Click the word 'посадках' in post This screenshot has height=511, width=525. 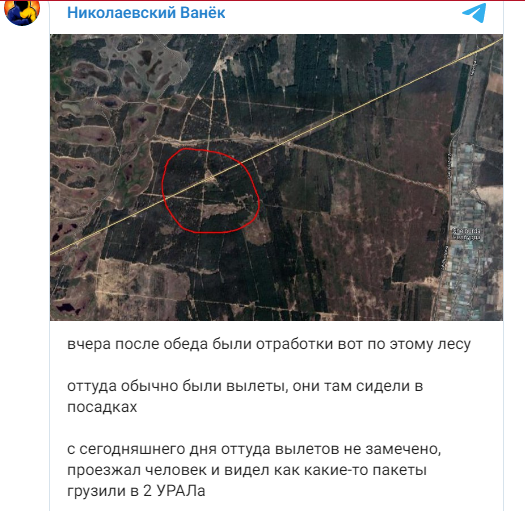click(x=102, y=407)
